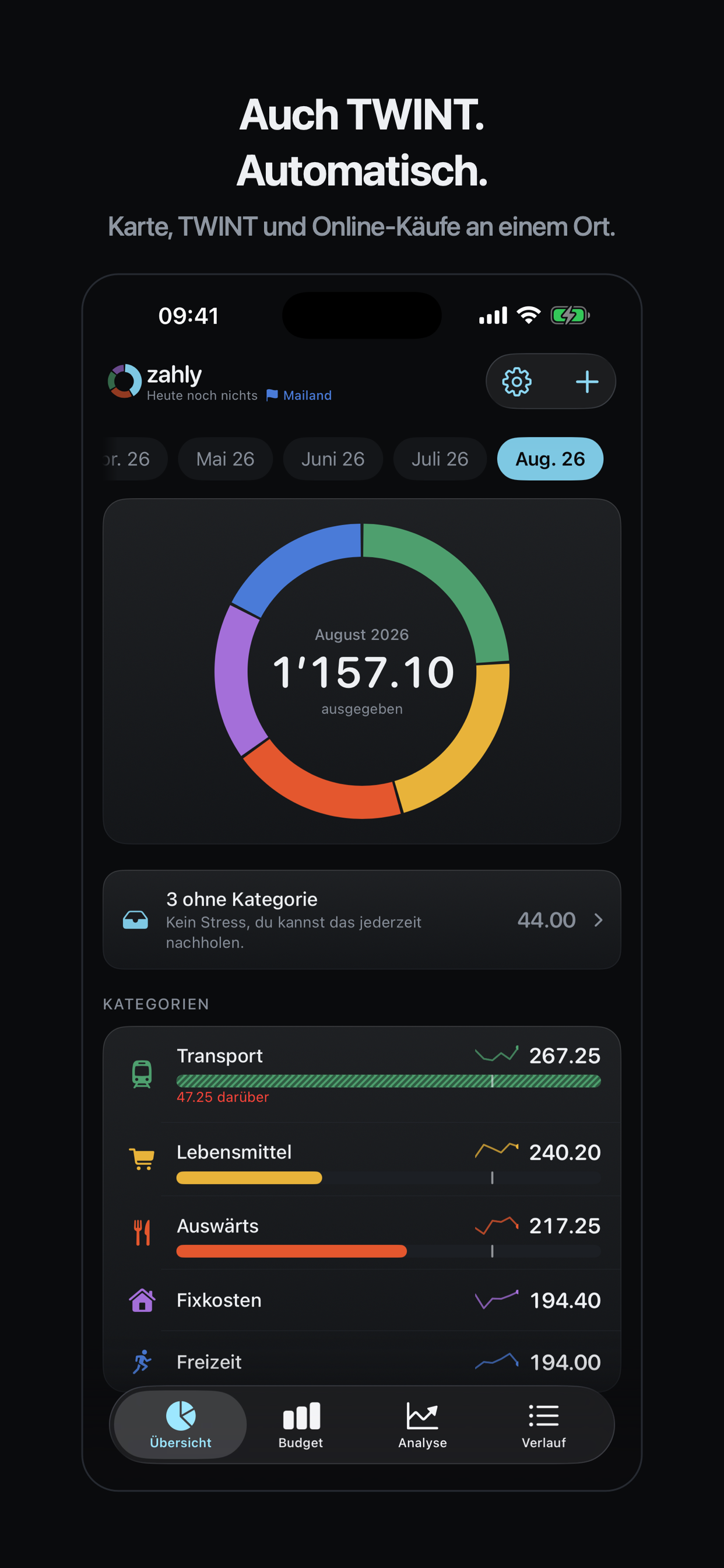Select the Mai 26 month chip

(225, 459)
